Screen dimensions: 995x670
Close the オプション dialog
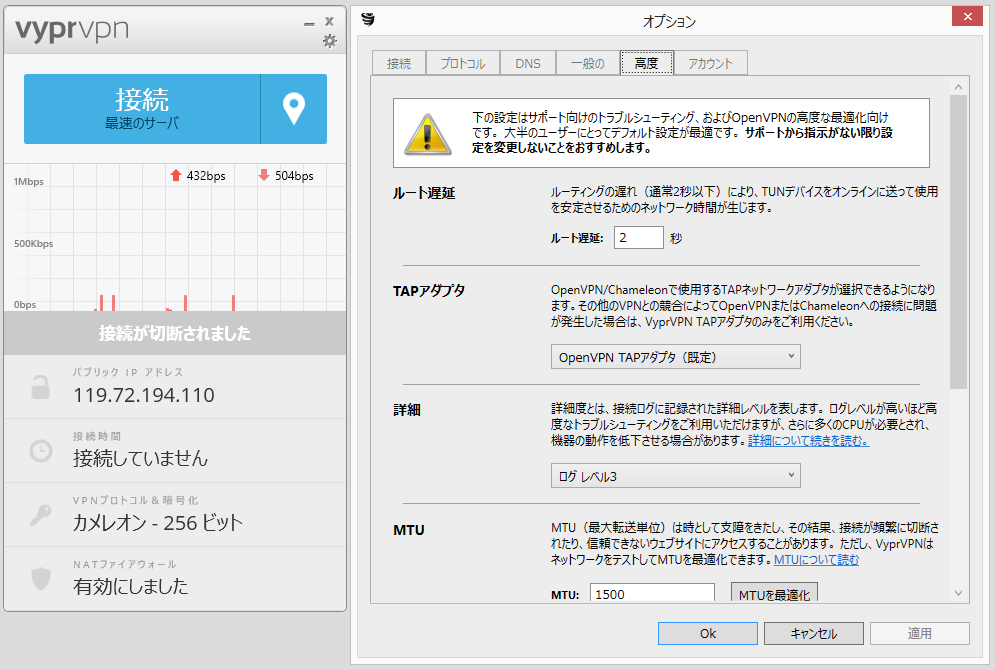(x=967, y=16)
